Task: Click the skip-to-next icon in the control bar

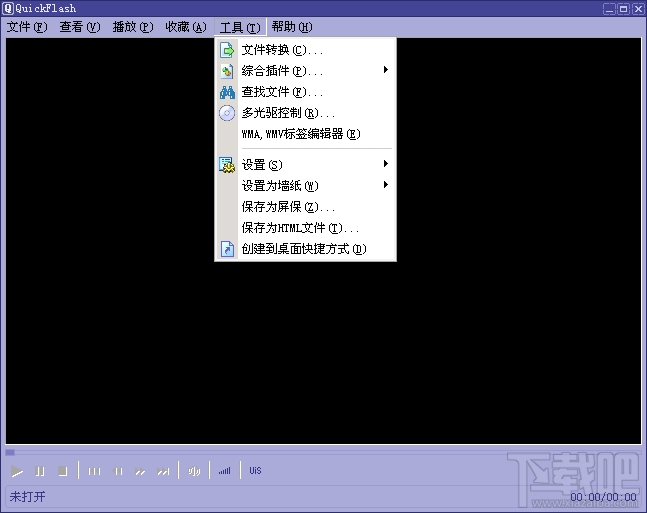Action: [163, 471]
